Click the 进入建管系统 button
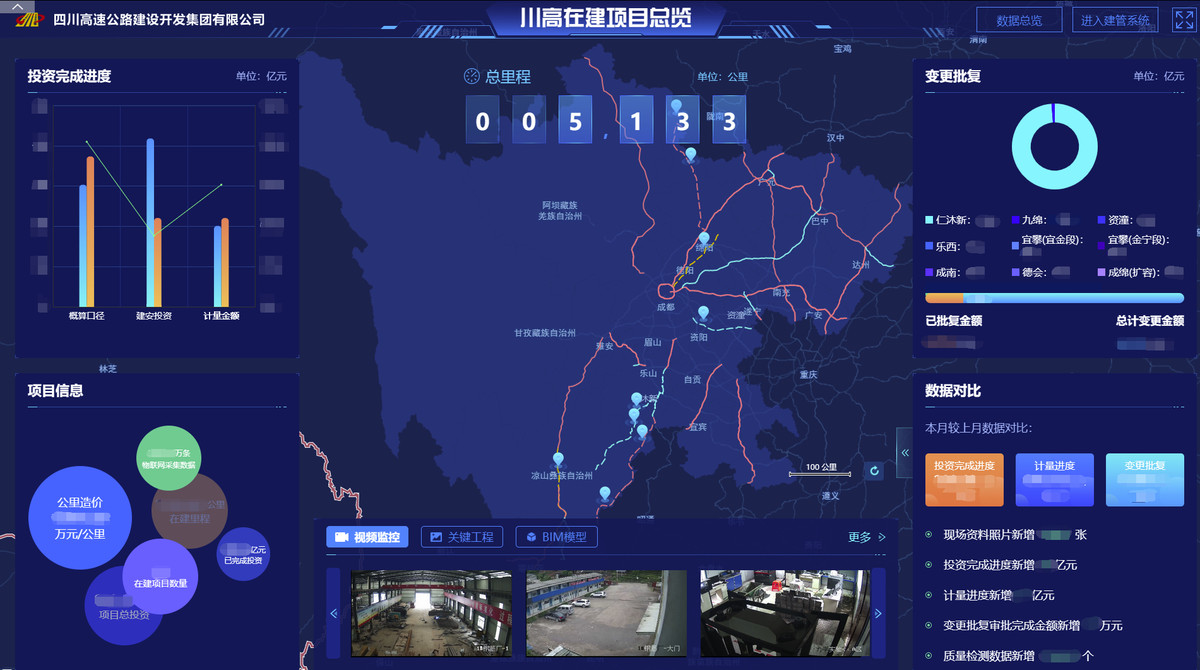This screenshot has width=1200, height=670. pyautogui.click(x=1115, y=20)
